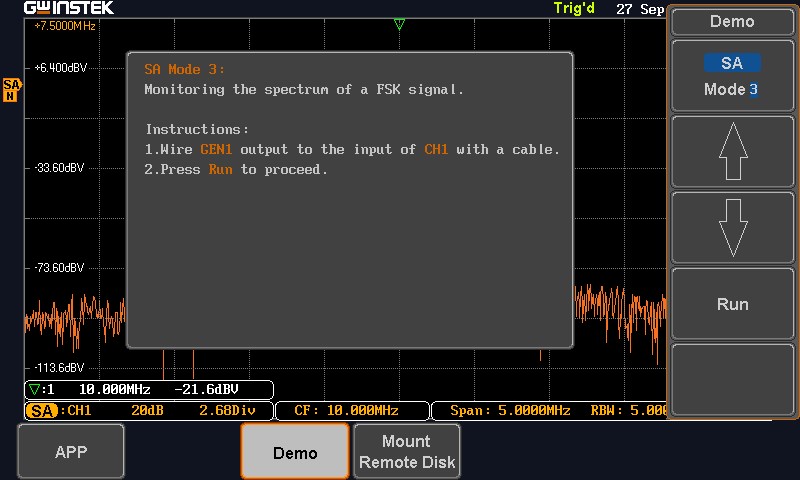Click the CF: 10.000MHz center frequency field

click(346, 410)
